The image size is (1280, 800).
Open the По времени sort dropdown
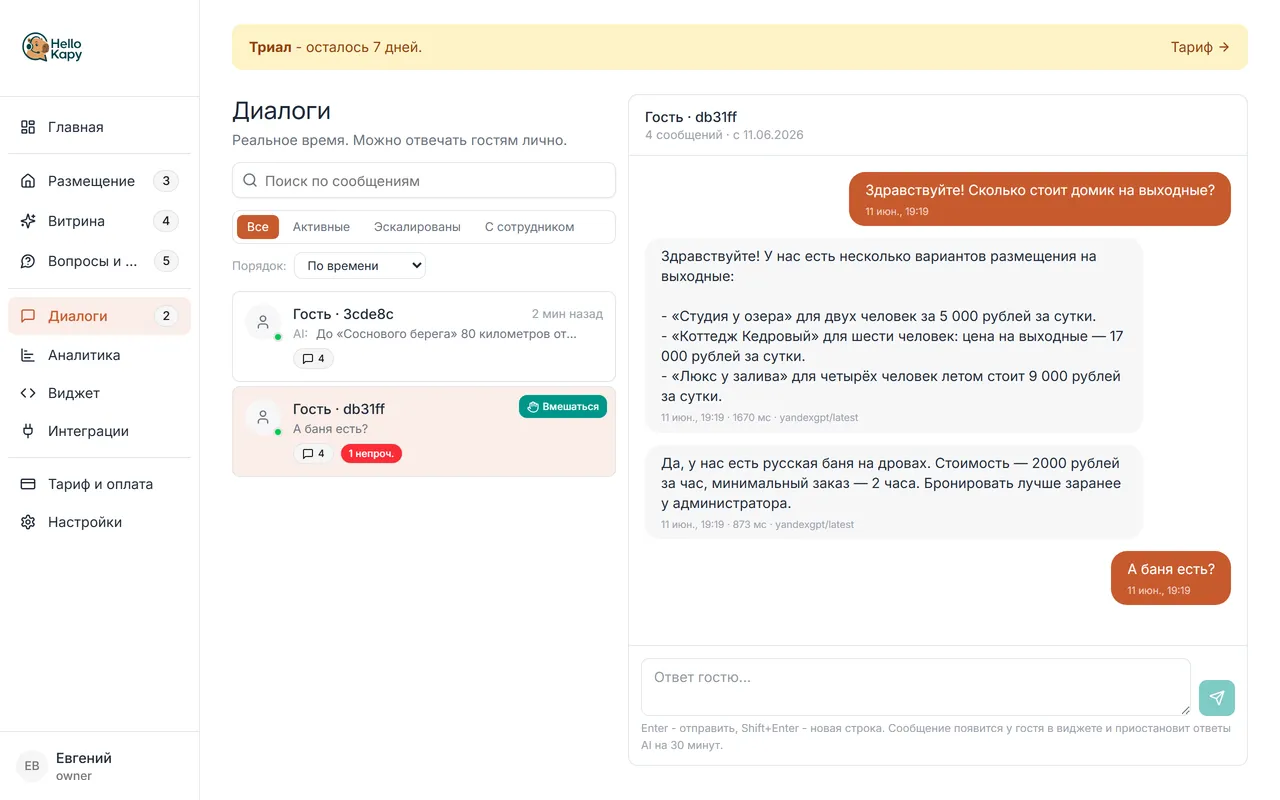(x=360, y=266)
